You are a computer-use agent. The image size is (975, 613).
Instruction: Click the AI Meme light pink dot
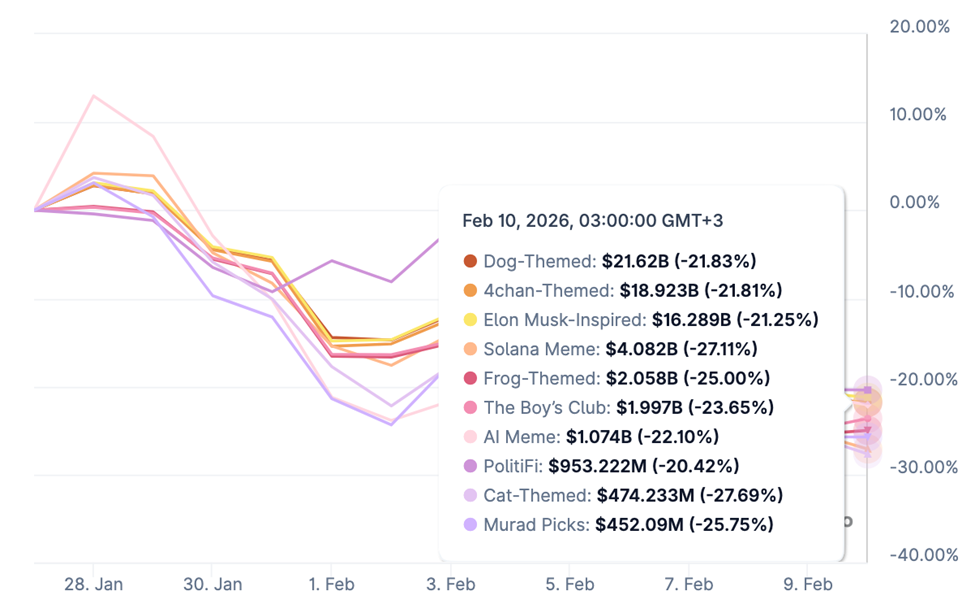click(x=470, y=437)
